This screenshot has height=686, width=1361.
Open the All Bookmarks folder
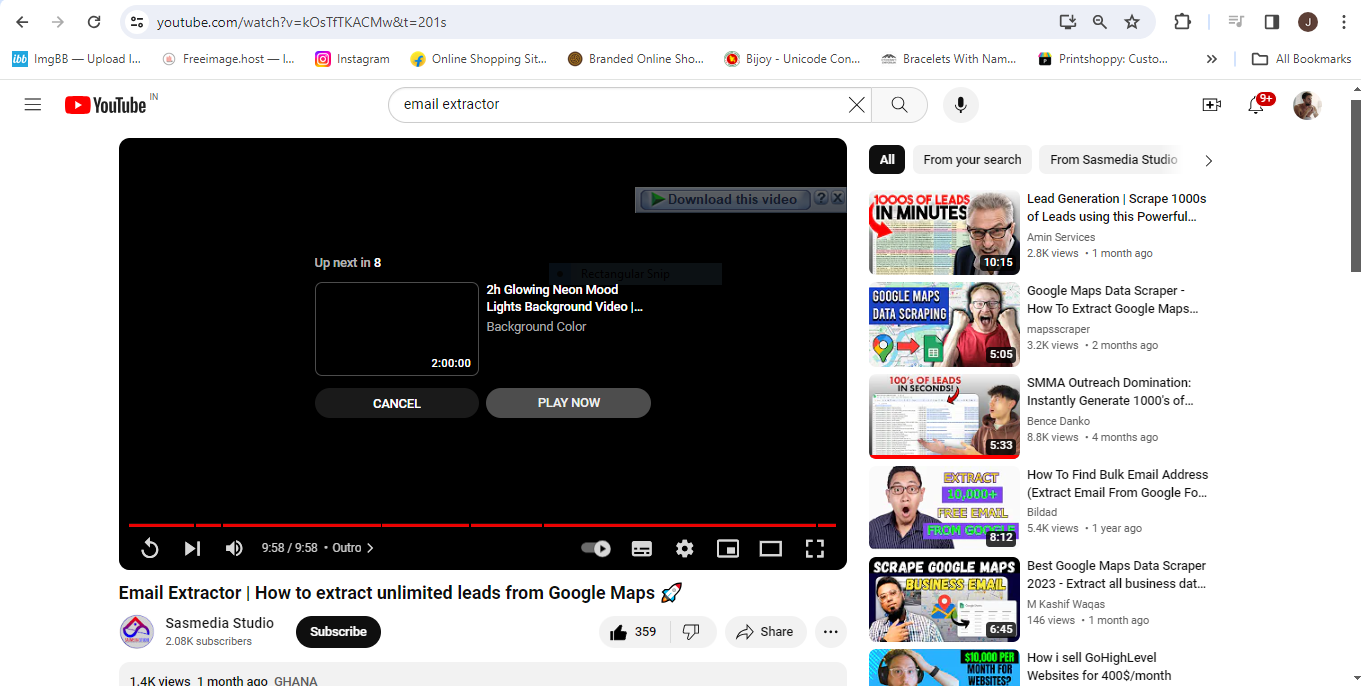click(1302, 59)
